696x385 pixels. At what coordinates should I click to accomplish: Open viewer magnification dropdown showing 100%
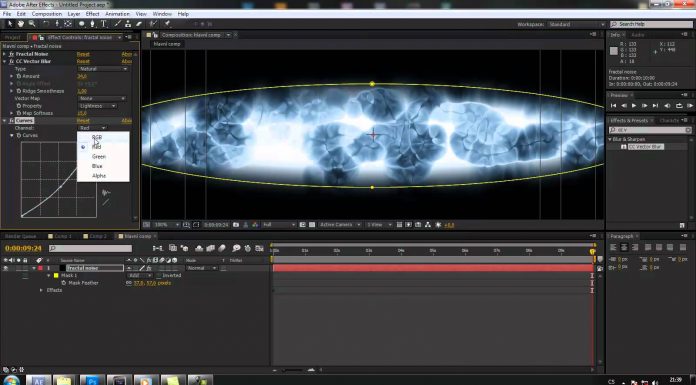(167, 225)
